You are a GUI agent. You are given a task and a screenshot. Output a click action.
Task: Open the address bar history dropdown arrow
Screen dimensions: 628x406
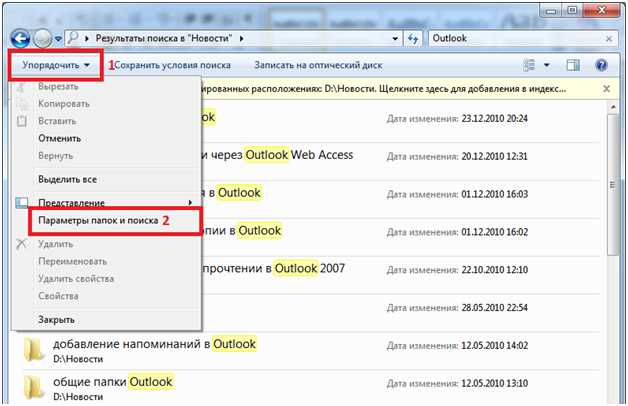(395, 39)
